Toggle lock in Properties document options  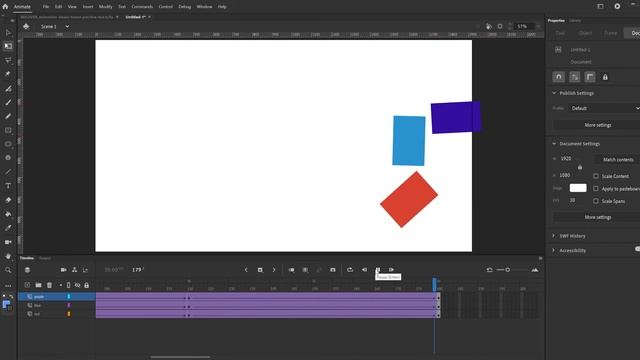click(605, 77)
